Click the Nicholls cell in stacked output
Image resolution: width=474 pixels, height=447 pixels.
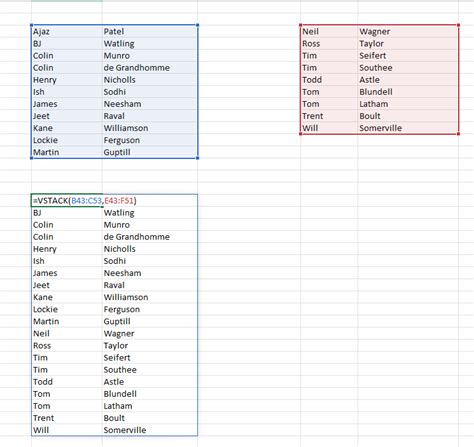coord(150,249)
